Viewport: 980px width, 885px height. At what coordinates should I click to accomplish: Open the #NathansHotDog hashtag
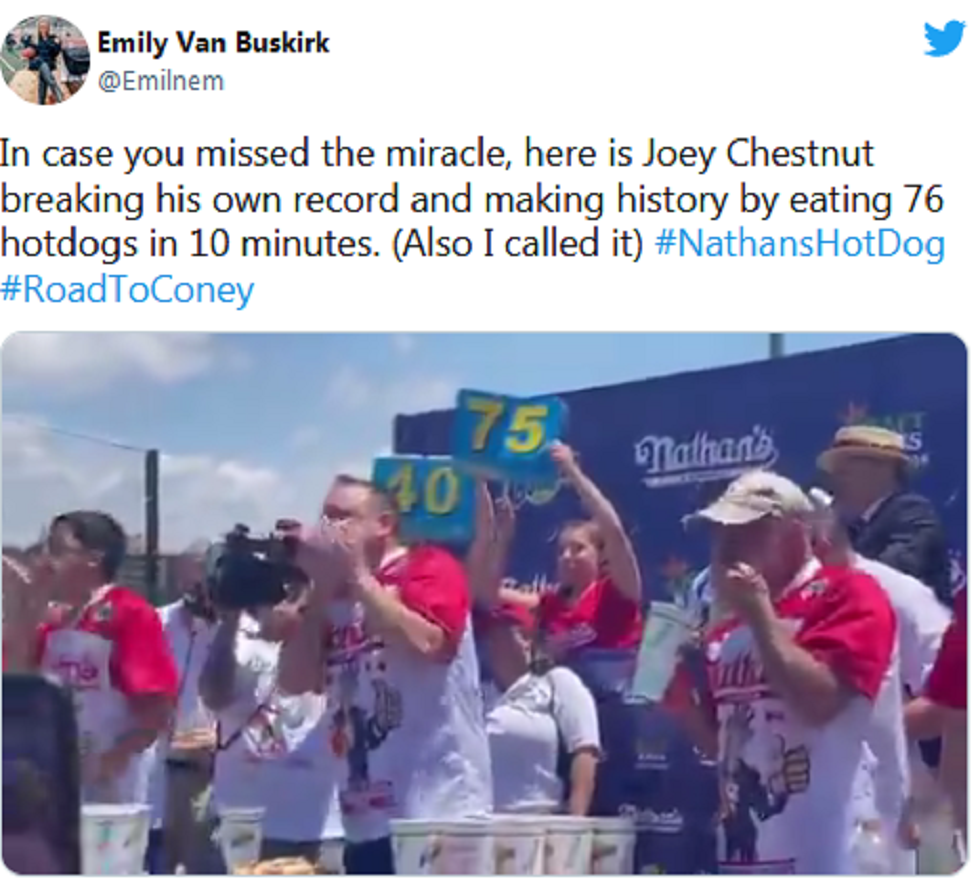[x=799, y=244]
